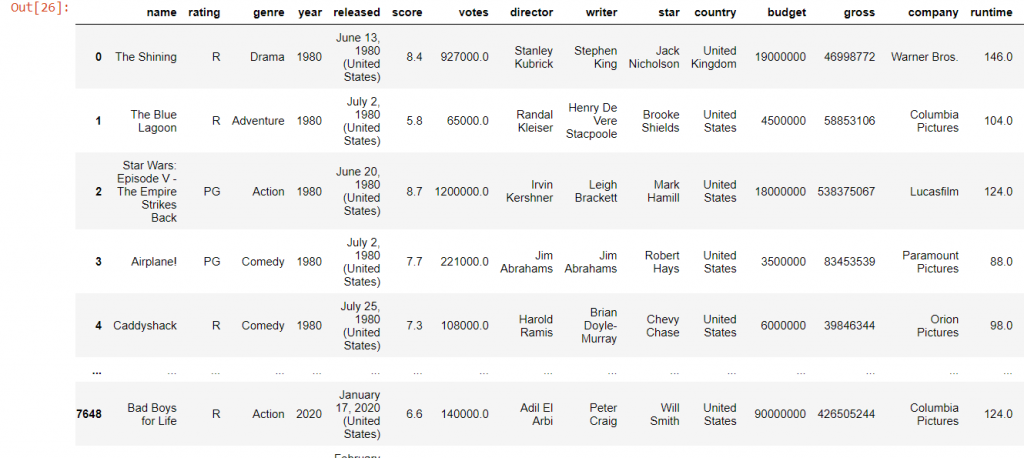Select row index 7648 label
Viewport: 1024px width, 458px height.
[89, 414]
